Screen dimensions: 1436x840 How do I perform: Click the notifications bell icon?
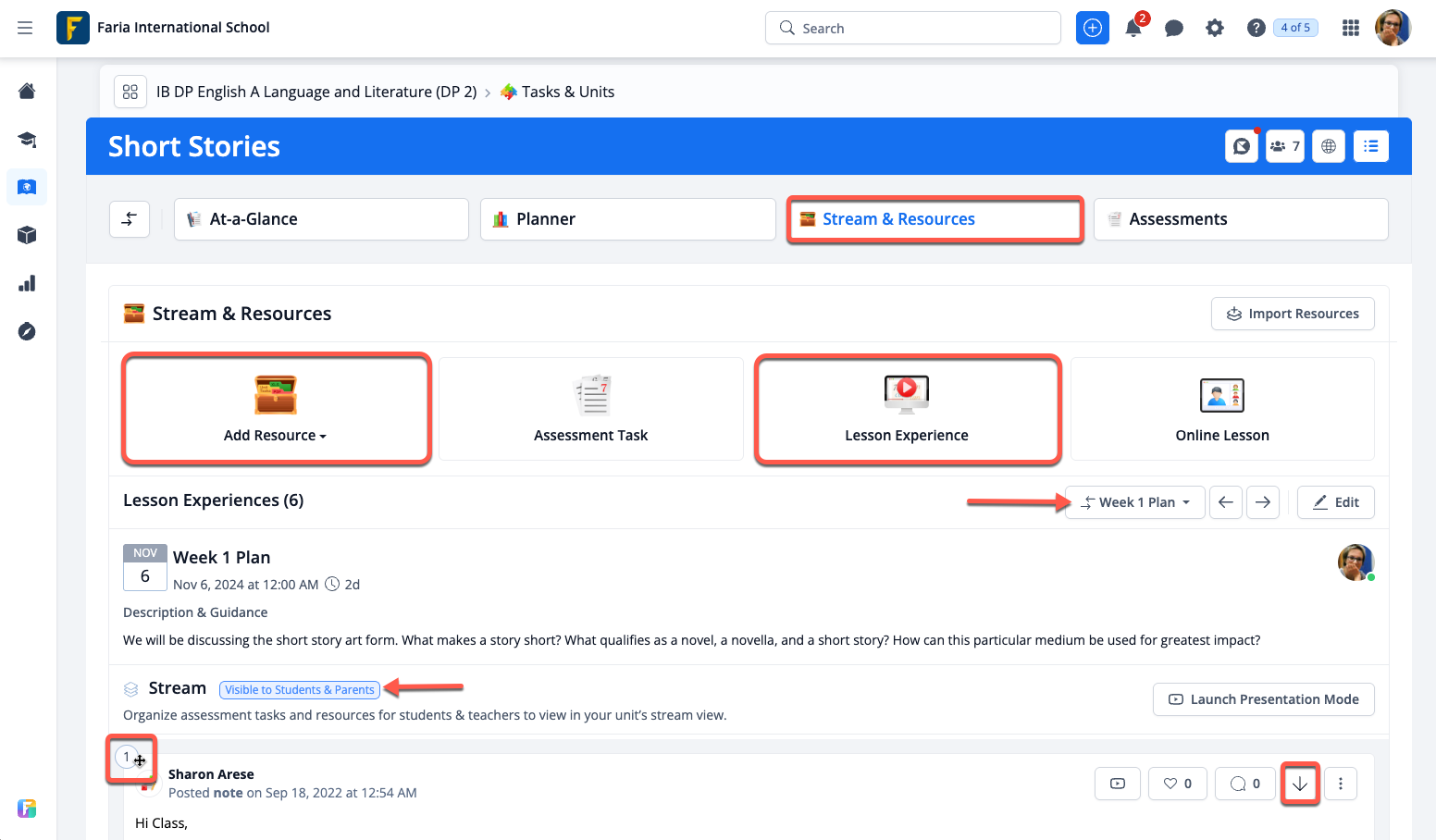(x=1133, y=28)
